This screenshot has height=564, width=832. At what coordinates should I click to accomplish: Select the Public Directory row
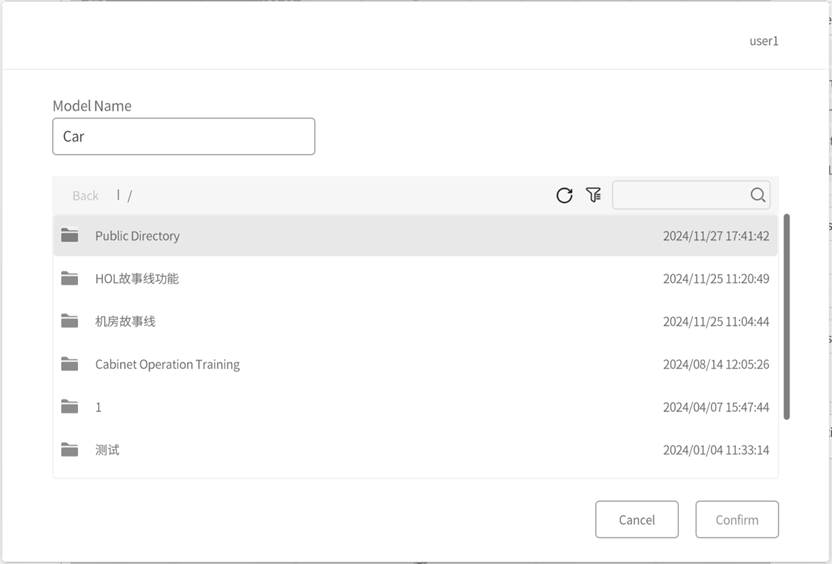coord(400,236)
